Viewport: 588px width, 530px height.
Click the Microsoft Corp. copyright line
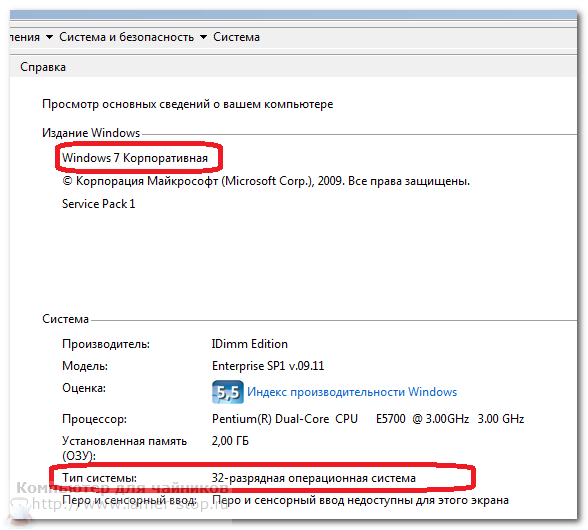click(266, 181)
